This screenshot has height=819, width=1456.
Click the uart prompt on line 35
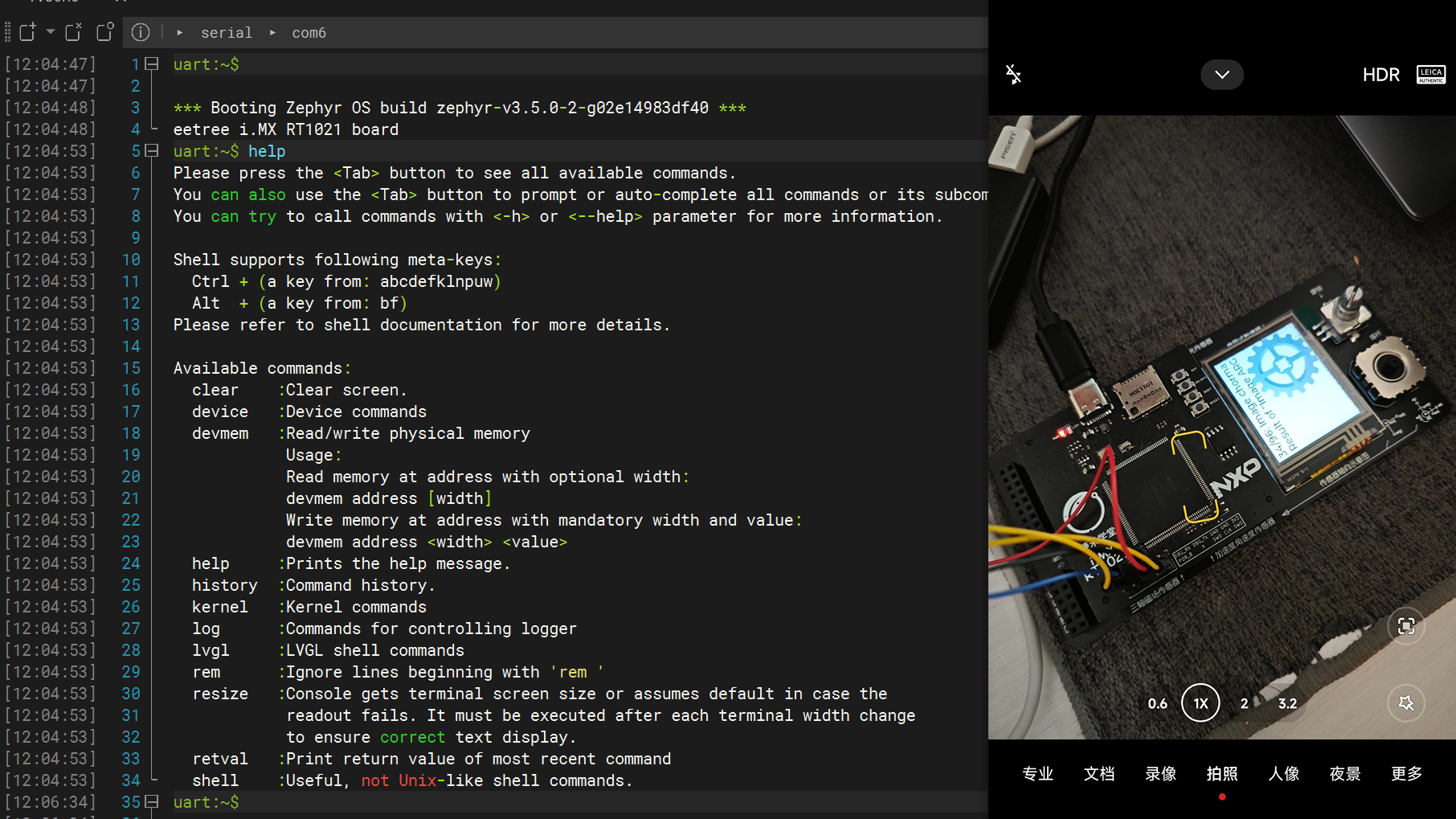(x=206, y=802)
